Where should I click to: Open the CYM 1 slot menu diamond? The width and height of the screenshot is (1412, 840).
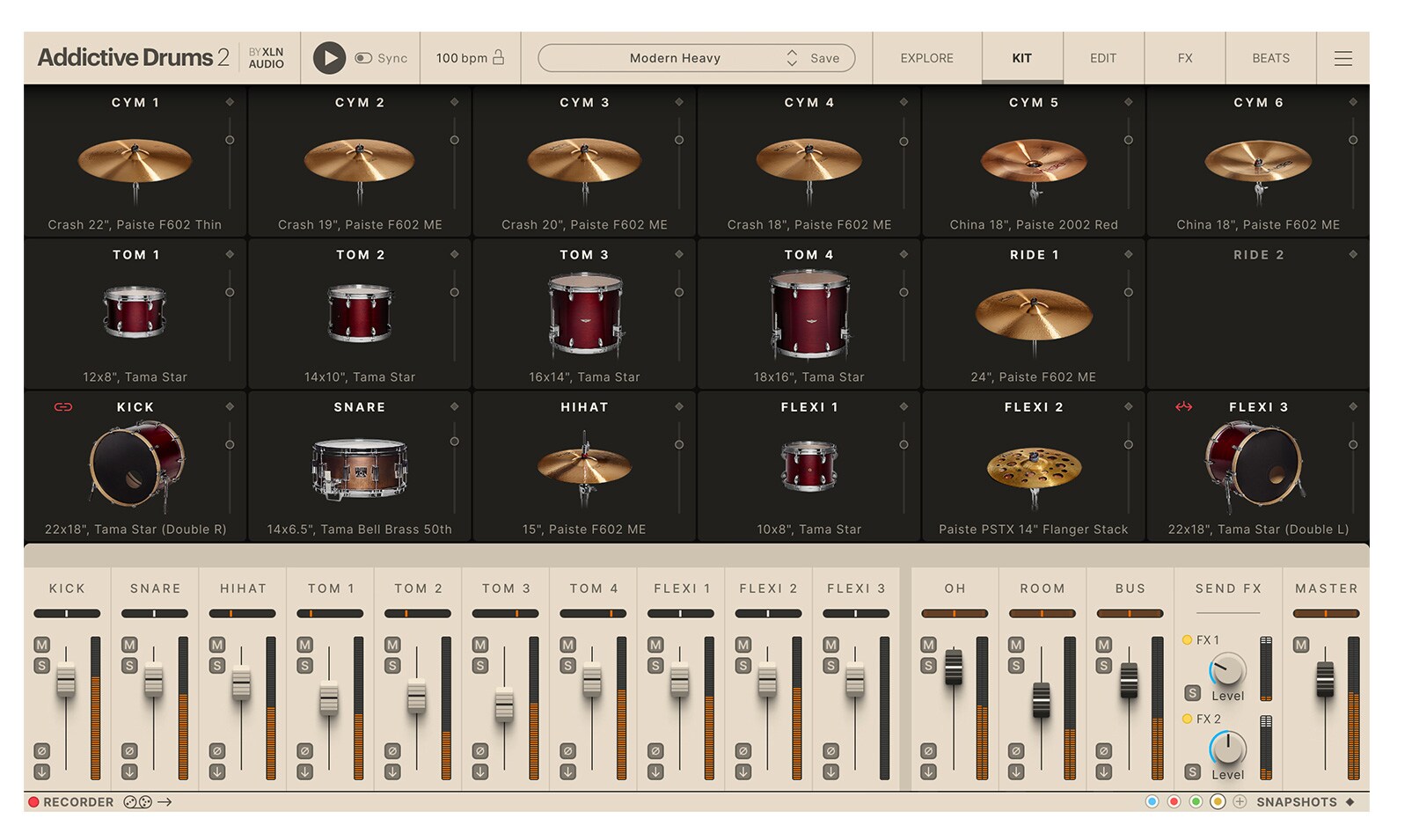tap(230, 102)
